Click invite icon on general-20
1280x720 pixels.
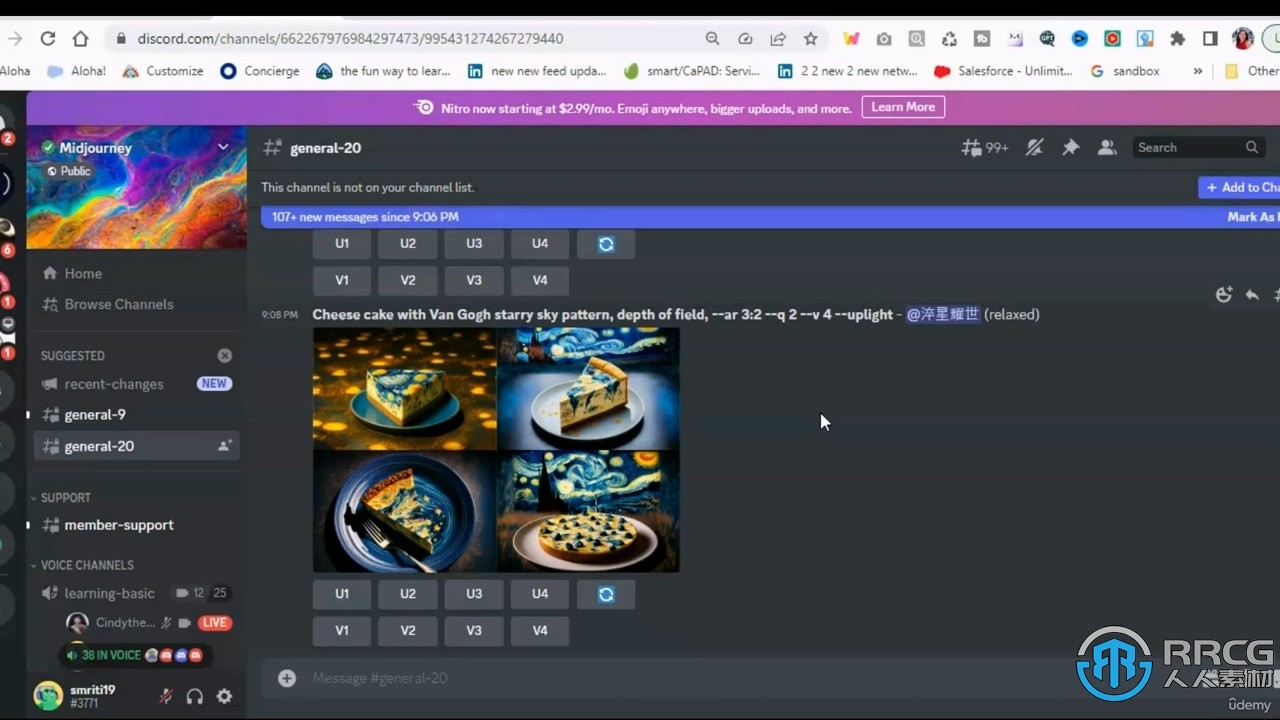tap(224, 446)
